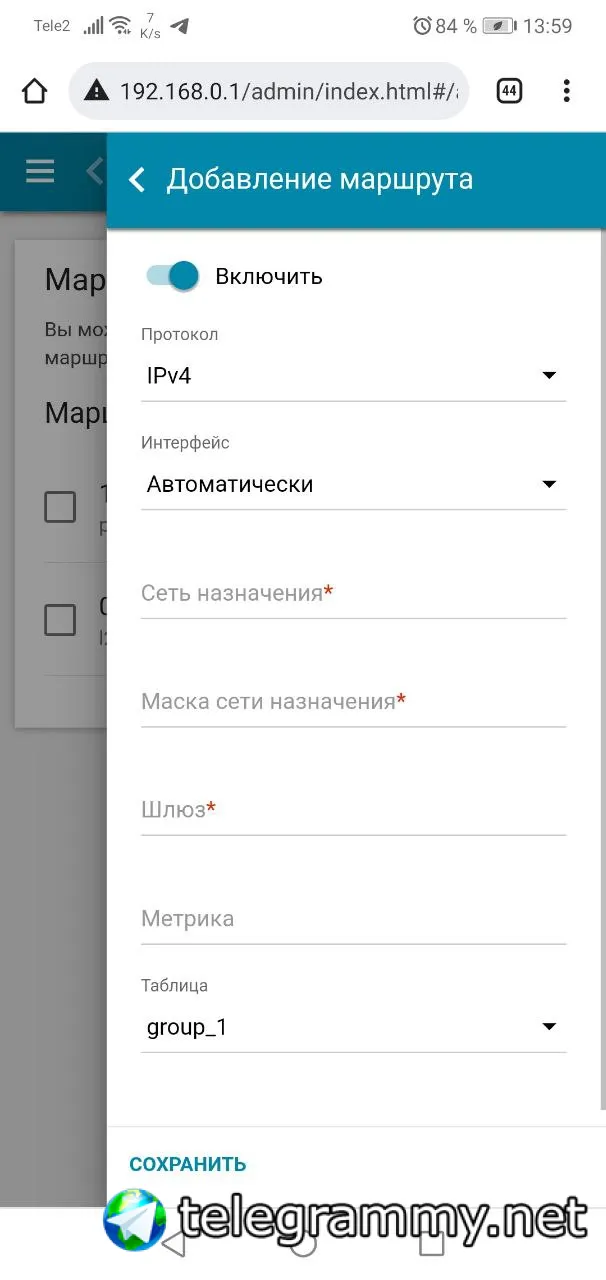Image resolution: width=606 pixels, height=1280 pixels.
Task: Click the СОХРАНИТЬ button
Action: (188, 1164)
